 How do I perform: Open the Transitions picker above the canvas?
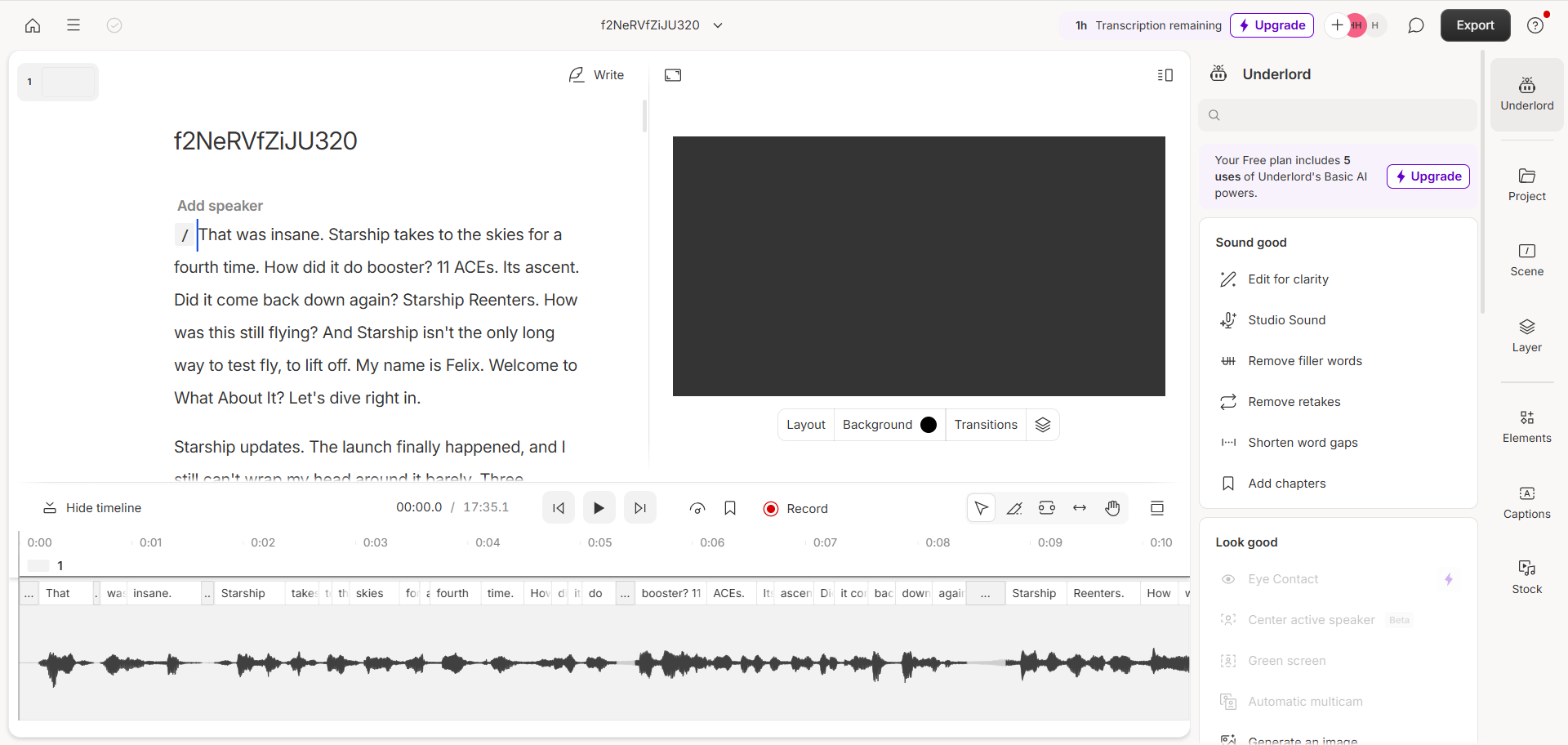(985, 424)
